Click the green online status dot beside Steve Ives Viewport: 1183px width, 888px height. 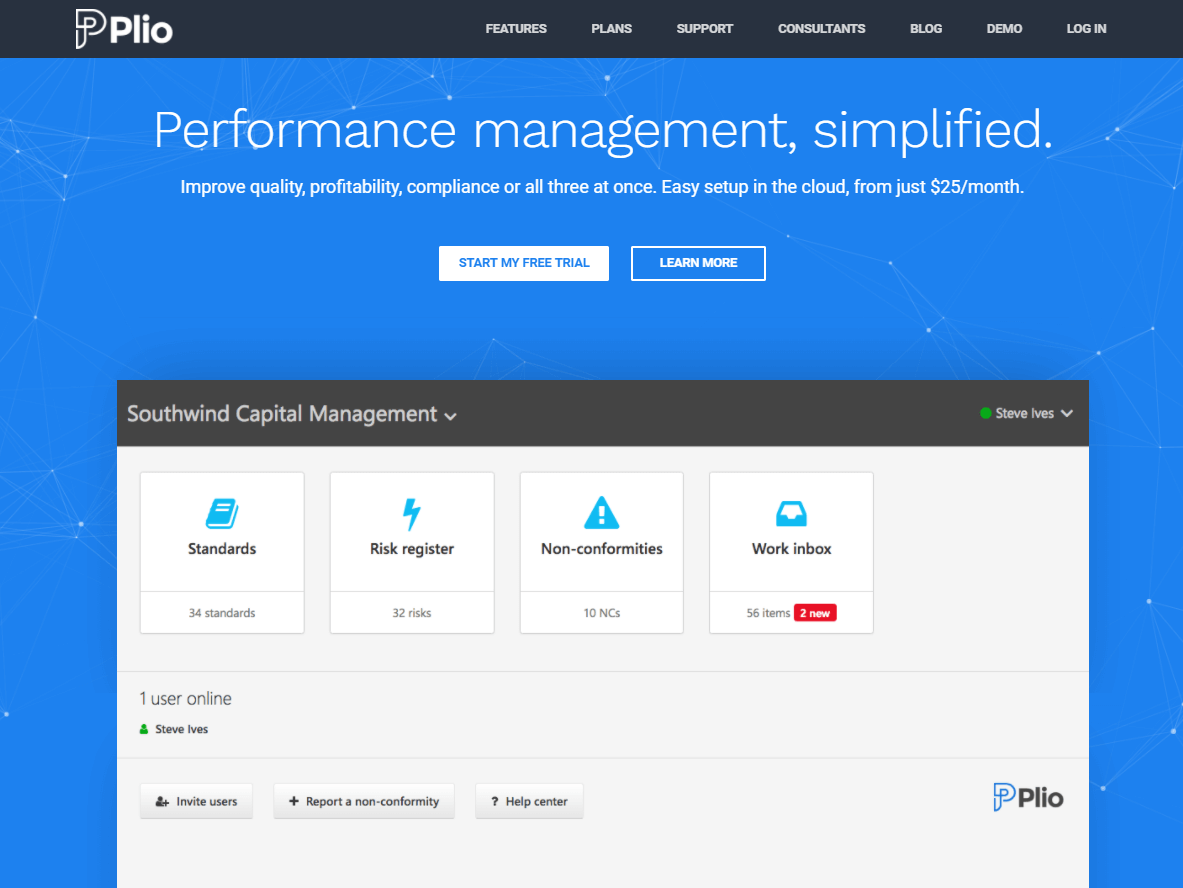[985, 413]
